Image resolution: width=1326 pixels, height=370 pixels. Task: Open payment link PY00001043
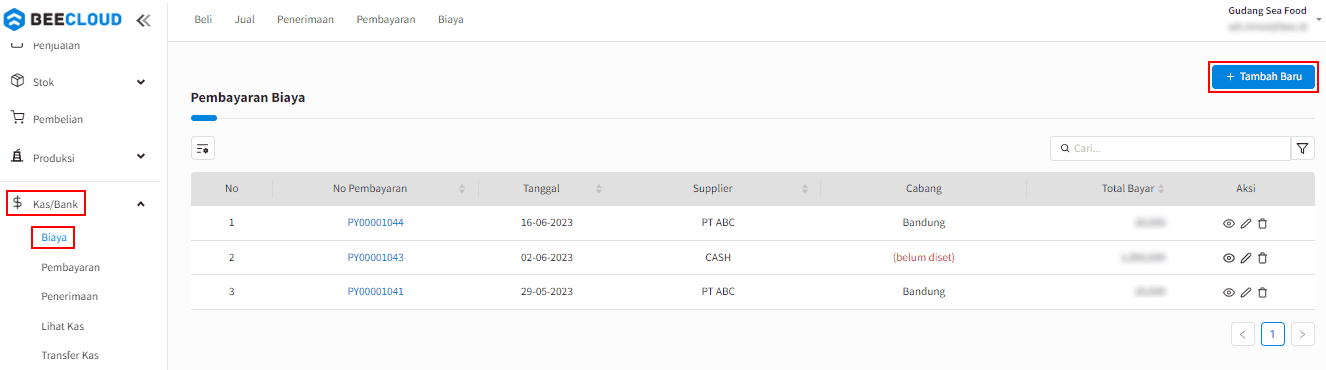click(x=375, y=258)
